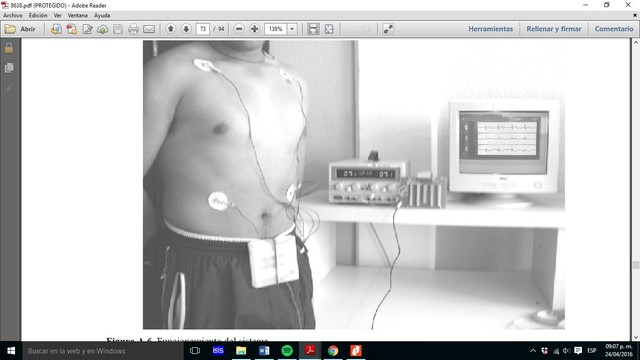
Task: Click the fit one full page icon
Action: click(329, 29)
